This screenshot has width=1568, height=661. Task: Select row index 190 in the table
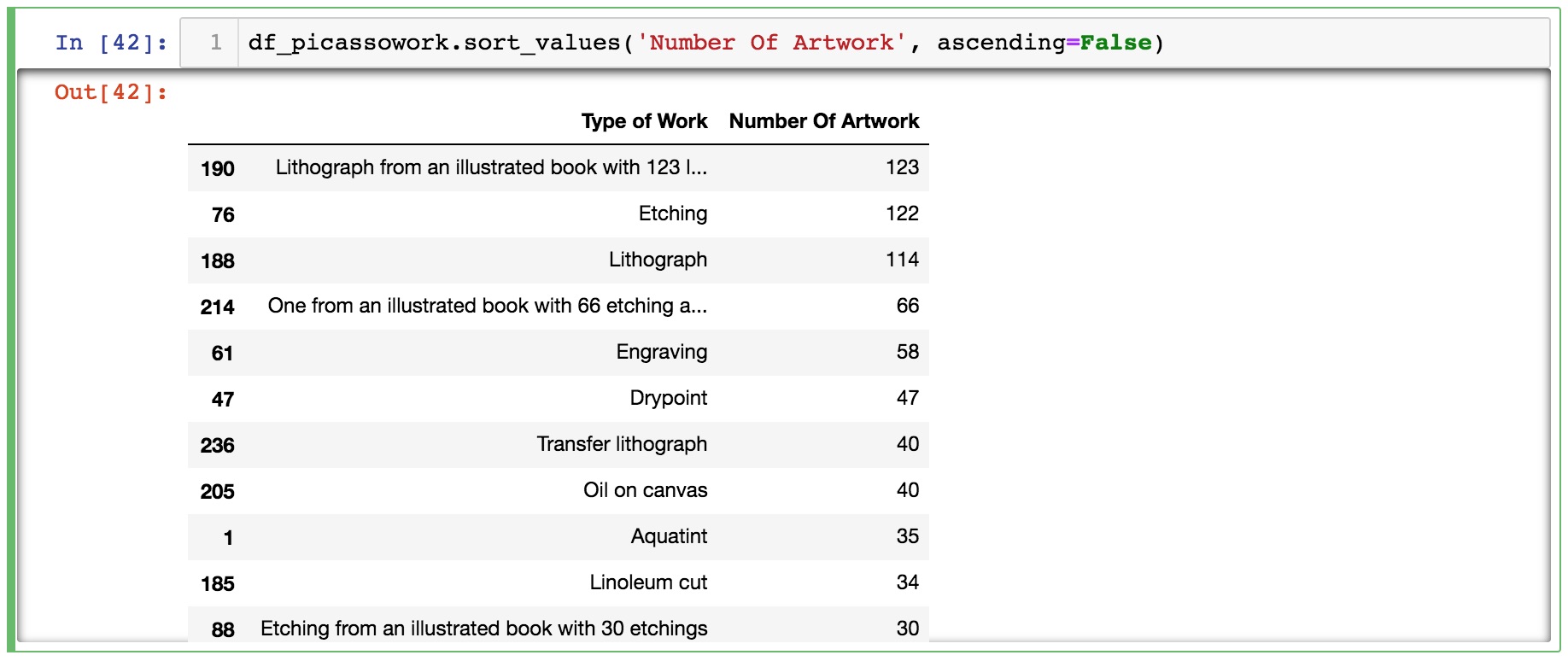[217, 168]
